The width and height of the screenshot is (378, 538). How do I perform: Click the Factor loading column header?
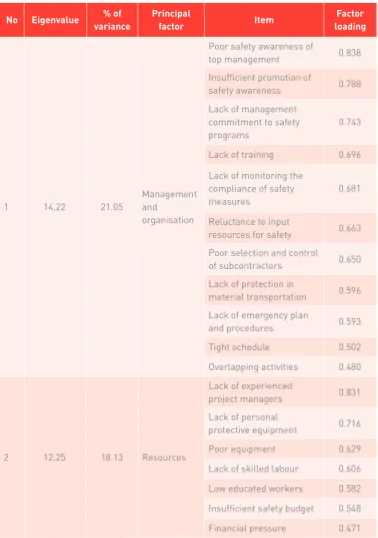[350, 20]
